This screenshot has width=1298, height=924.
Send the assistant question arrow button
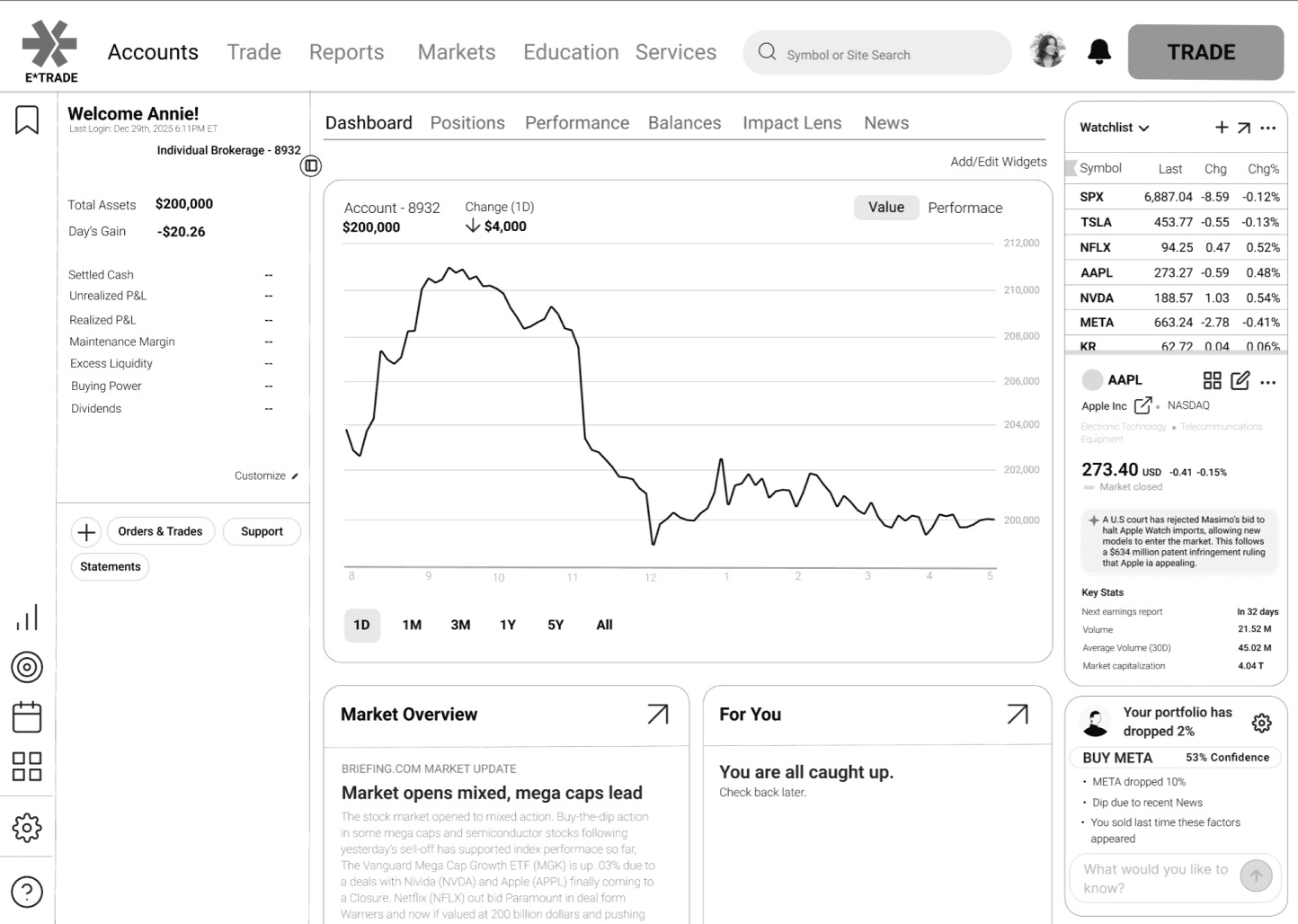point(1256,875)
